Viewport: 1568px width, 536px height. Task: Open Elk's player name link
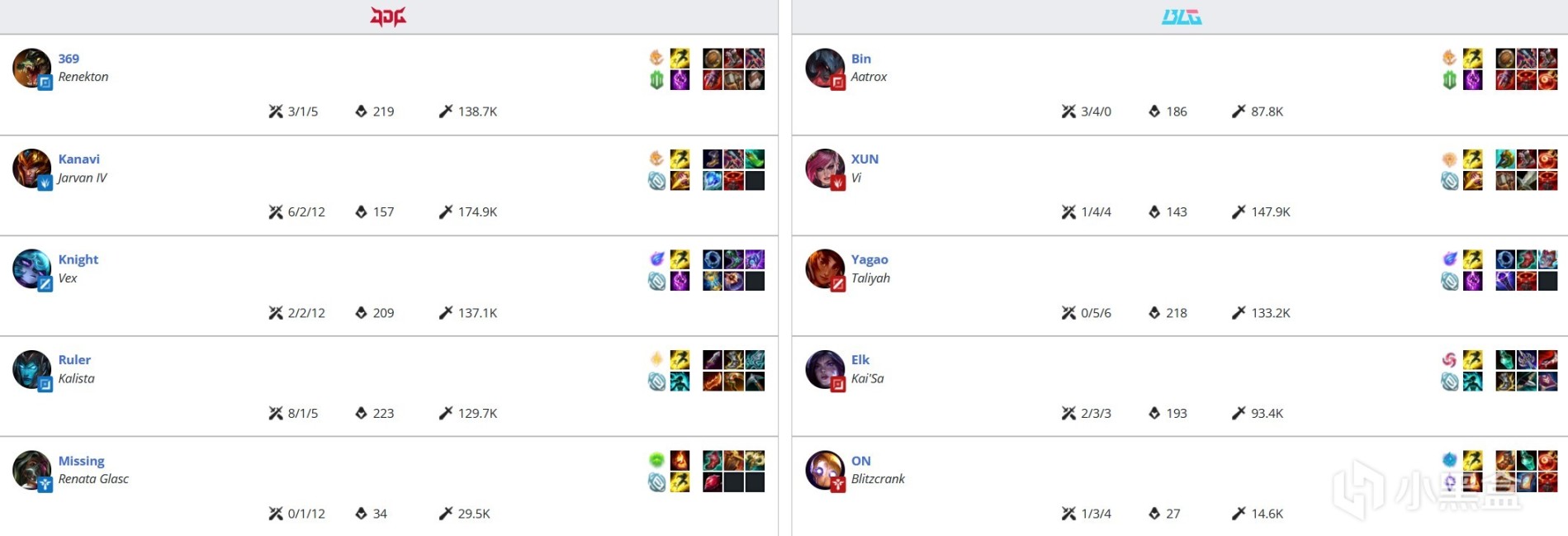(x=860, y=359)
